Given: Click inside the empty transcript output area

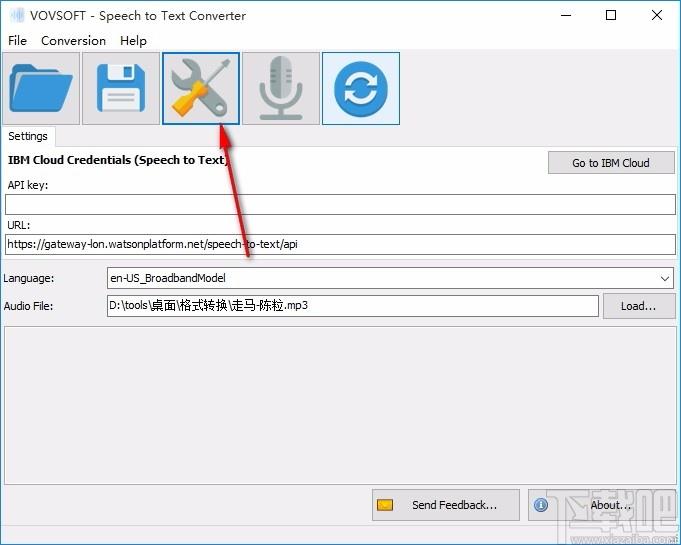Looking at the screenshot, I should (x=340, y=406).
